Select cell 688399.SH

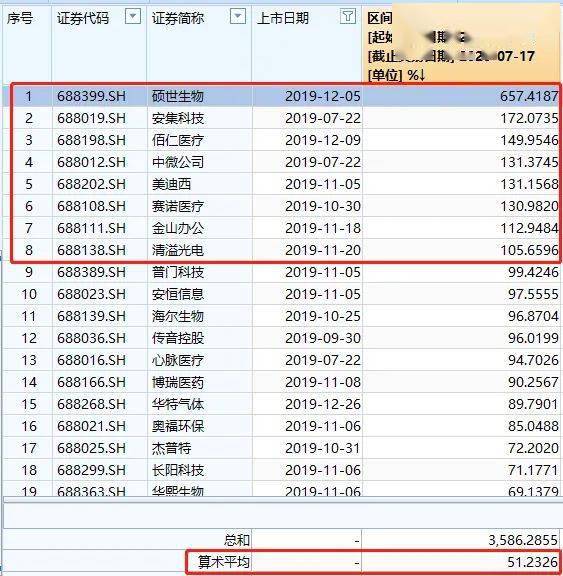[91, 96]
